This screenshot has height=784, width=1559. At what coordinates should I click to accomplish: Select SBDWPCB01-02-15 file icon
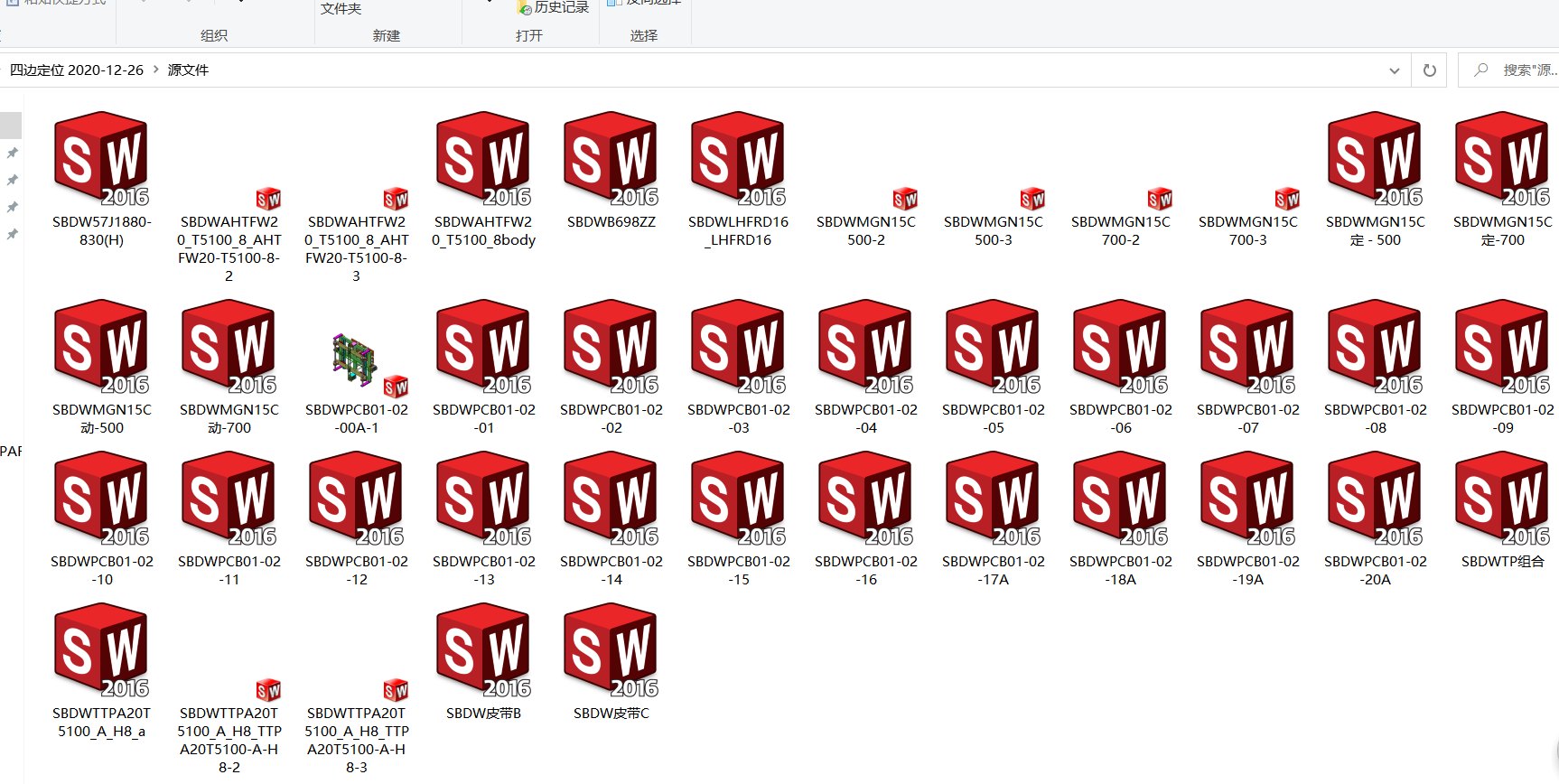(738, 499)
